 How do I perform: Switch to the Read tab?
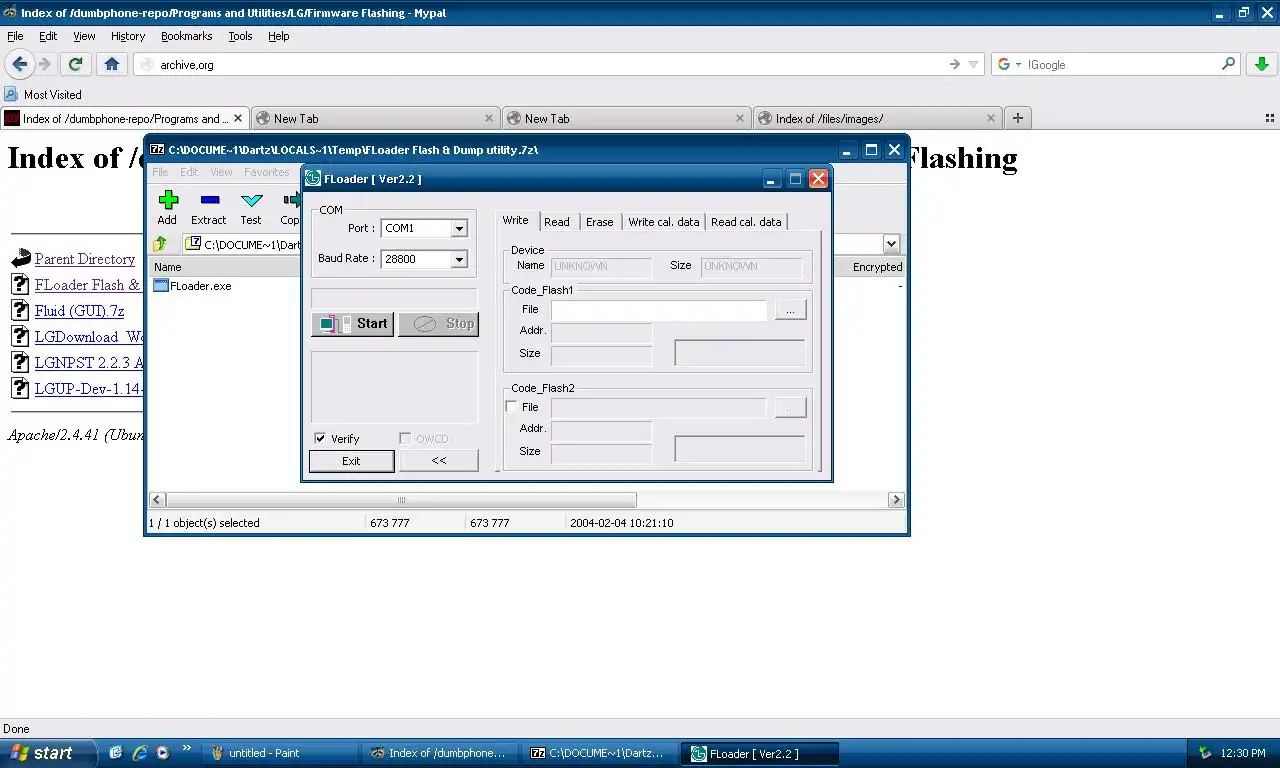557,222
